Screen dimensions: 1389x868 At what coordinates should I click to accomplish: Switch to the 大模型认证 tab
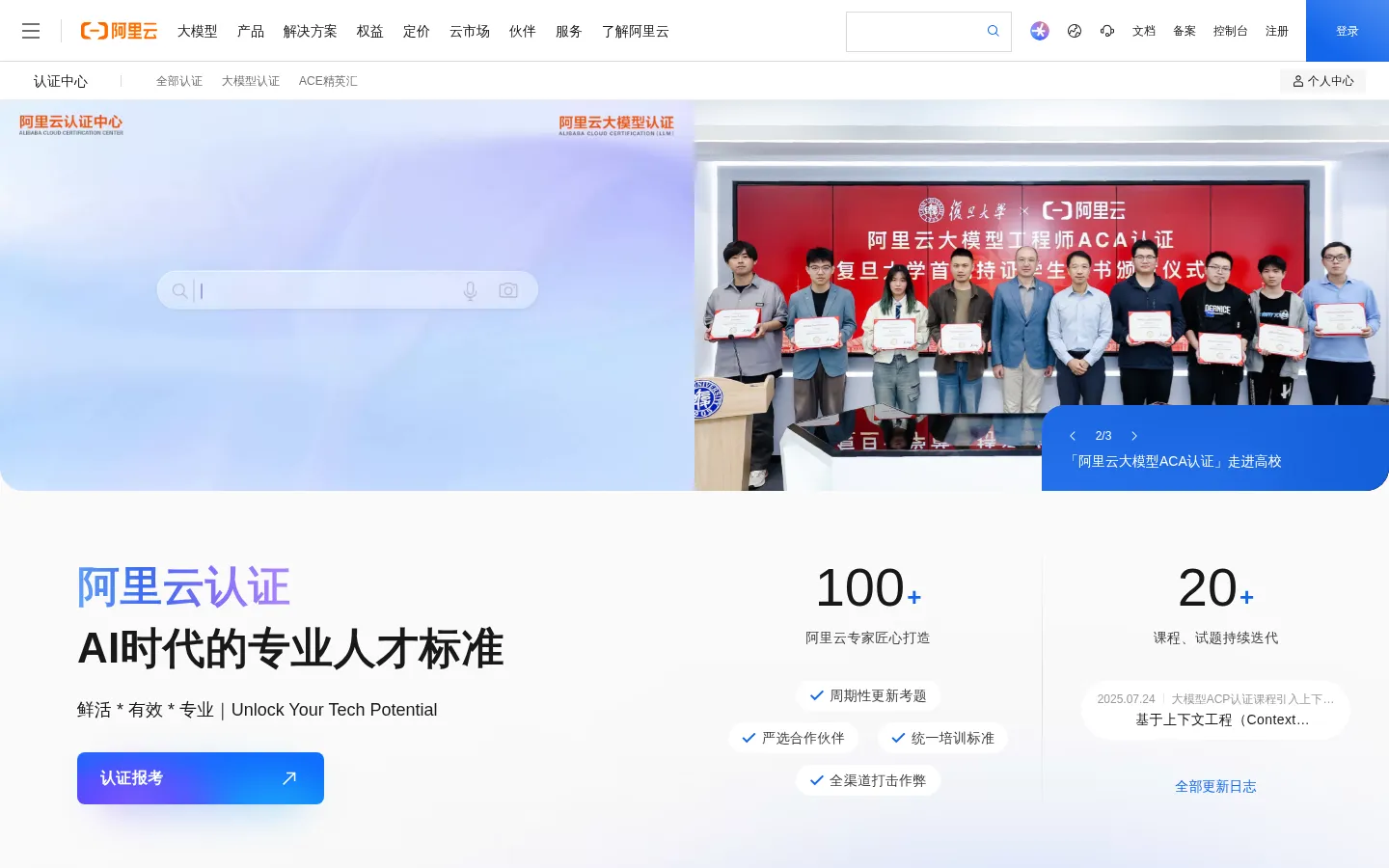click(251, 81)
